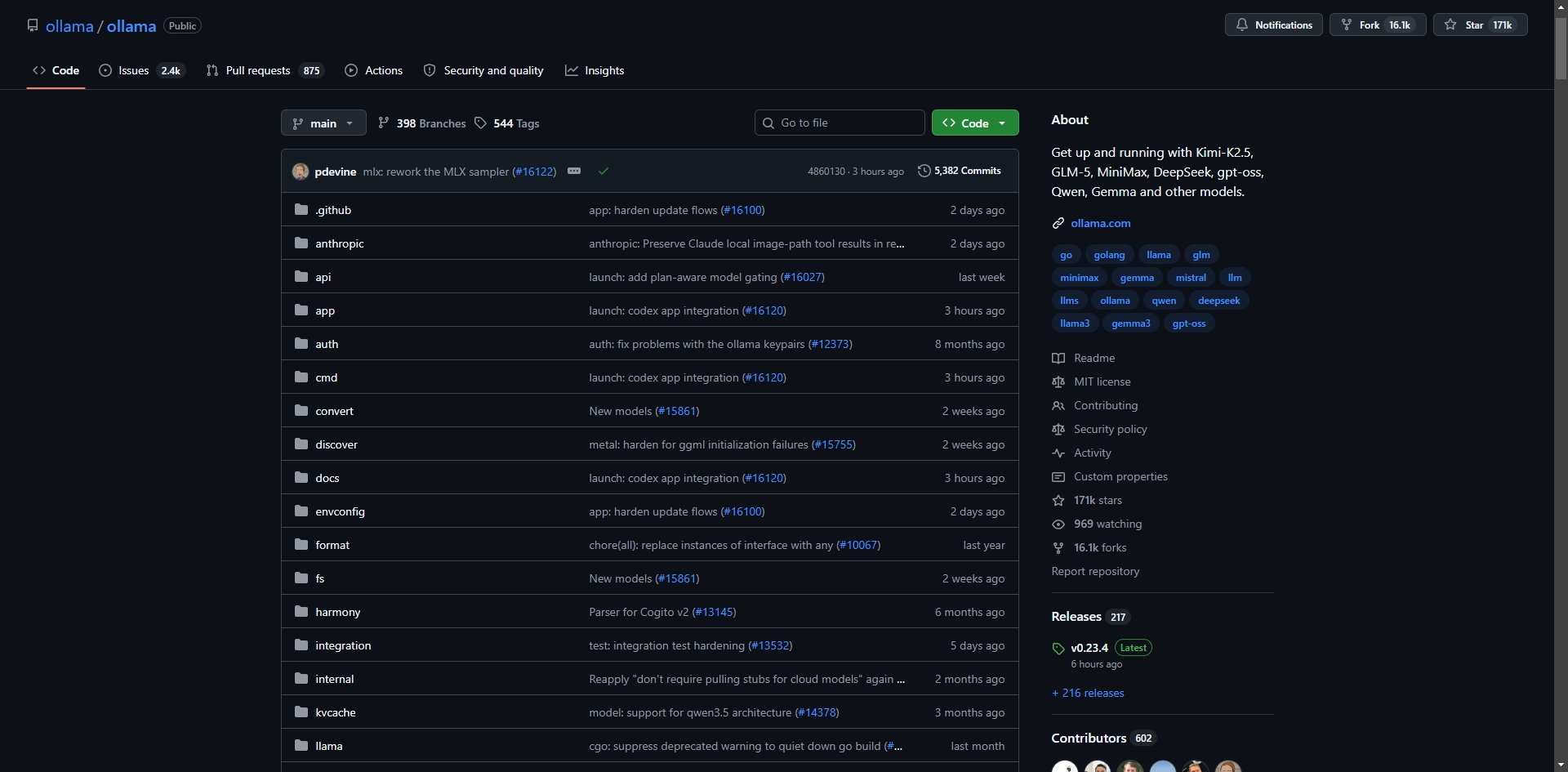
Task: Click the anthropic folder icon
Action: click(301, 243)
